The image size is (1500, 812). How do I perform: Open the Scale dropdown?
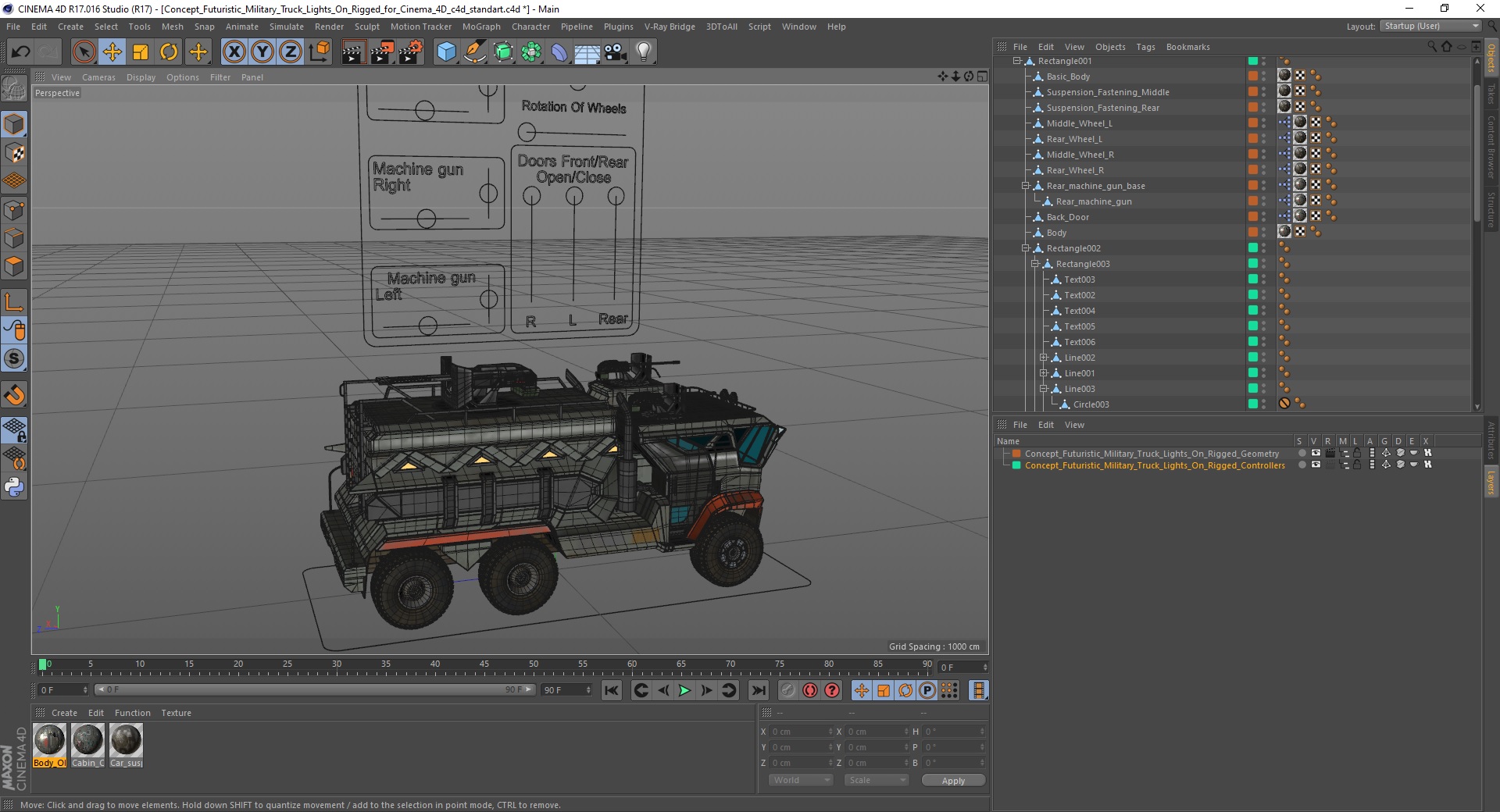click(x=877, y=780)
